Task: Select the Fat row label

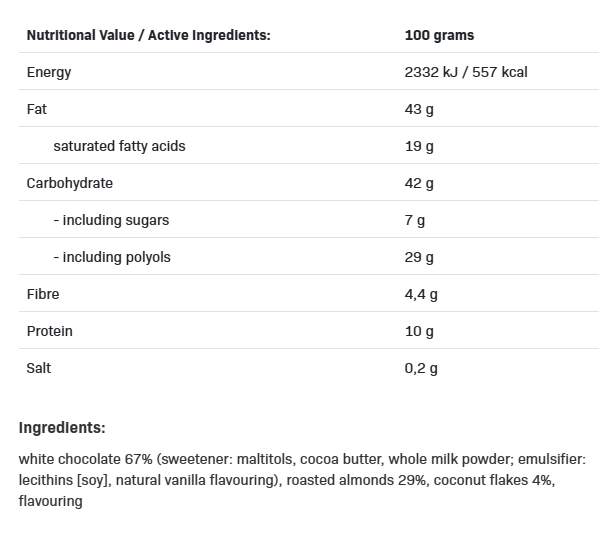Action: (37, 109)
